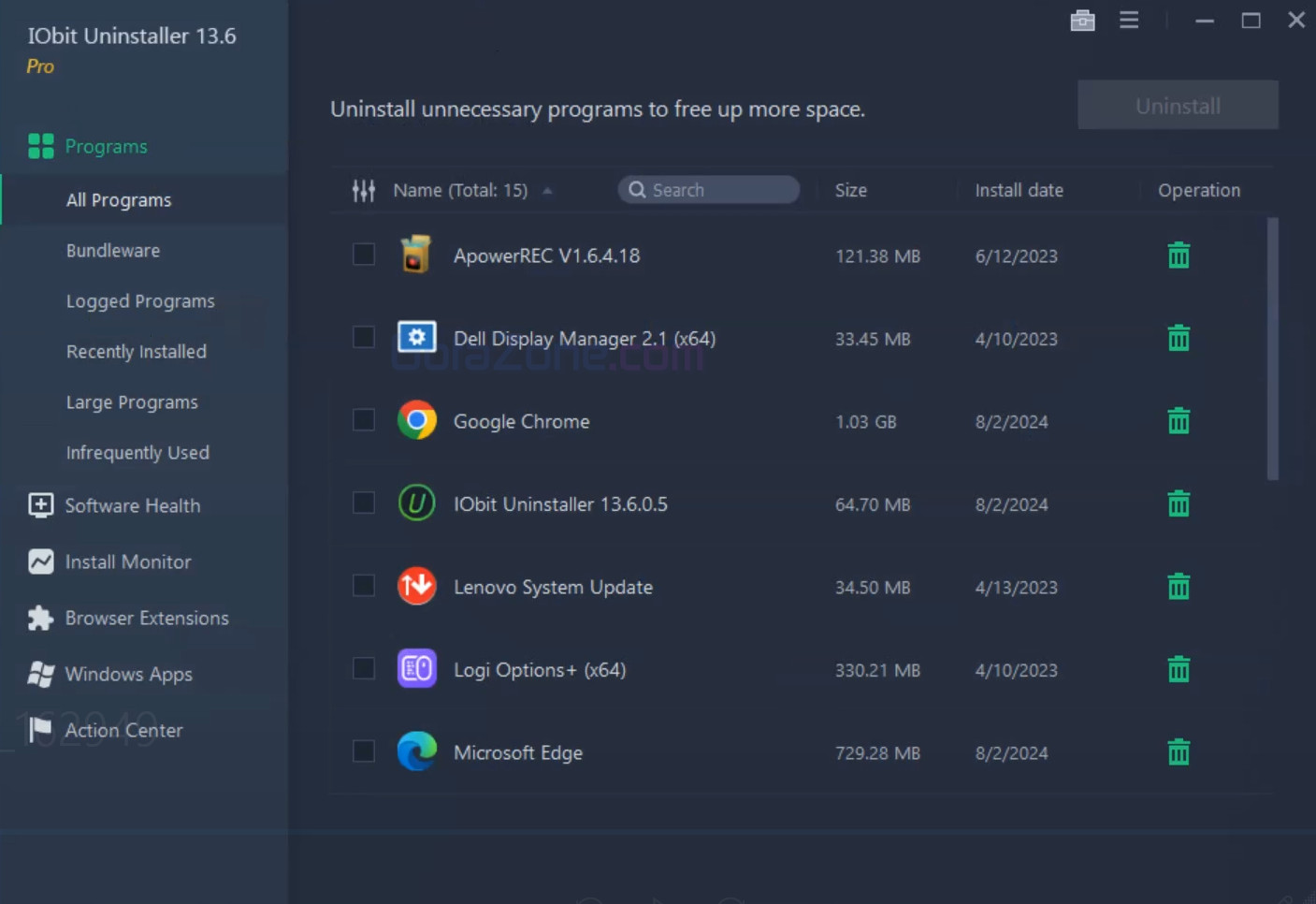Click the program list vertical scrollbar
The width and height of the screenshot is (1316, 904).
[x=1272, y=349]
